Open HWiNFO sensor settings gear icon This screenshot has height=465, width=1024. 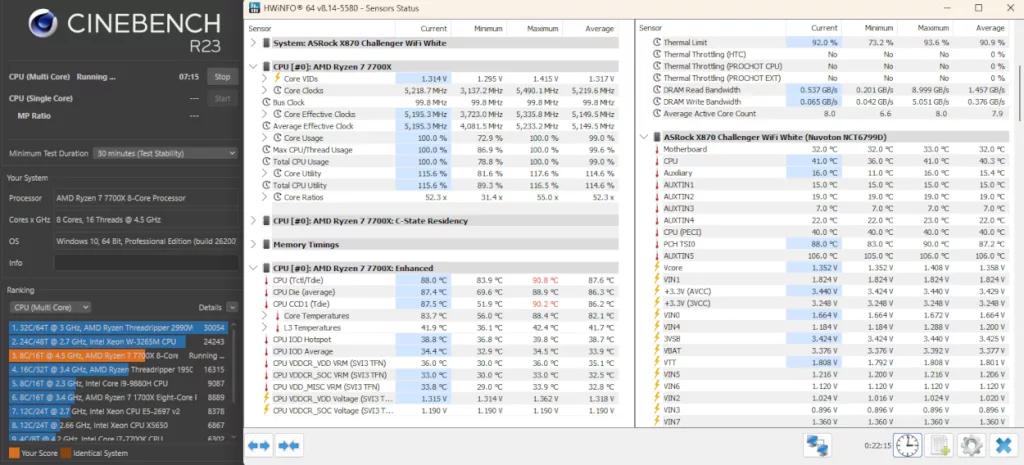(x=971, y=446)
